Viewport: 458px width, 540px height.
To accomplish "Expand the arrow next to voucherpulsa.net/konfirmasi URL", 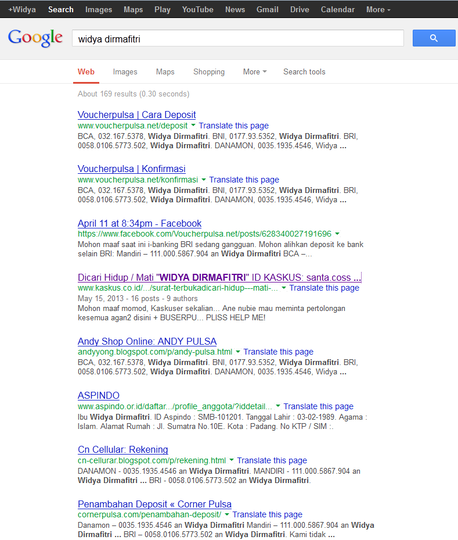I will [x=204, y=179].
